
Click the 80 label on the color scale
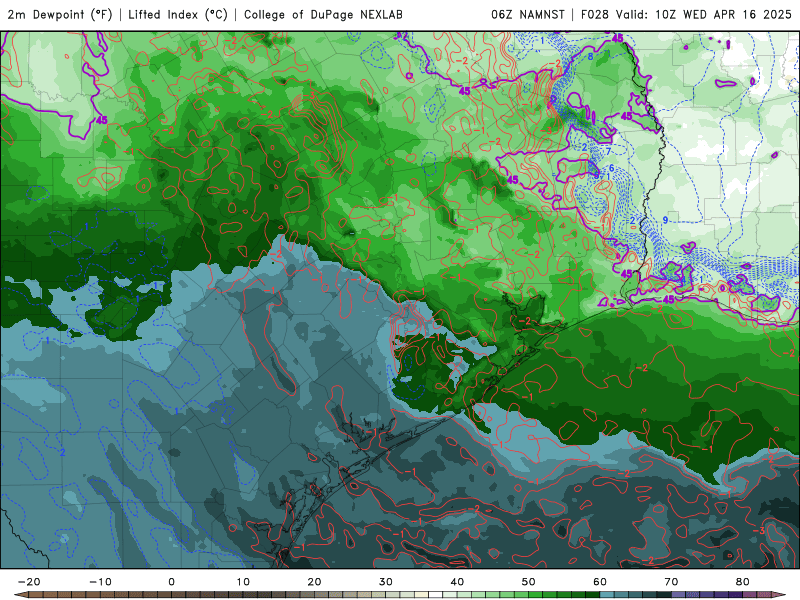[743, 582]
